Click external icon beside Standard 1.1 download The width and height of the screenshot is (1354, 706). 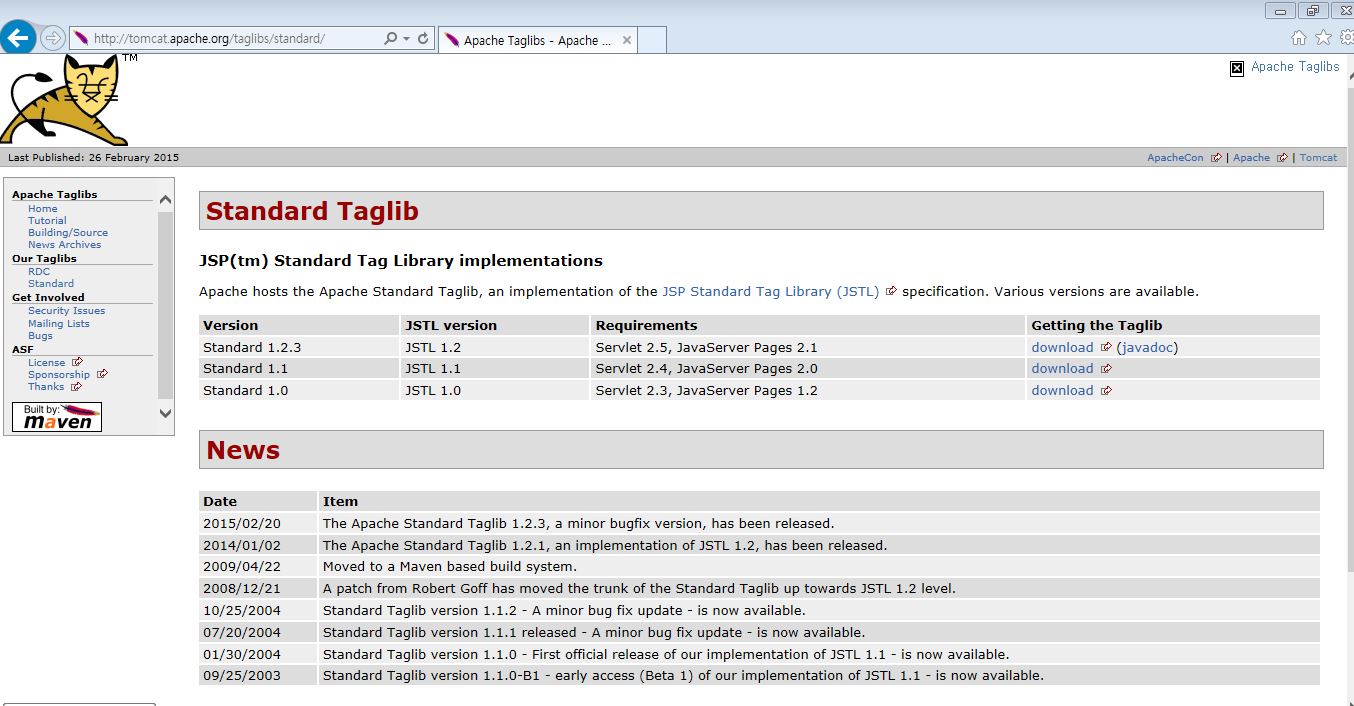pos(1106,369)
